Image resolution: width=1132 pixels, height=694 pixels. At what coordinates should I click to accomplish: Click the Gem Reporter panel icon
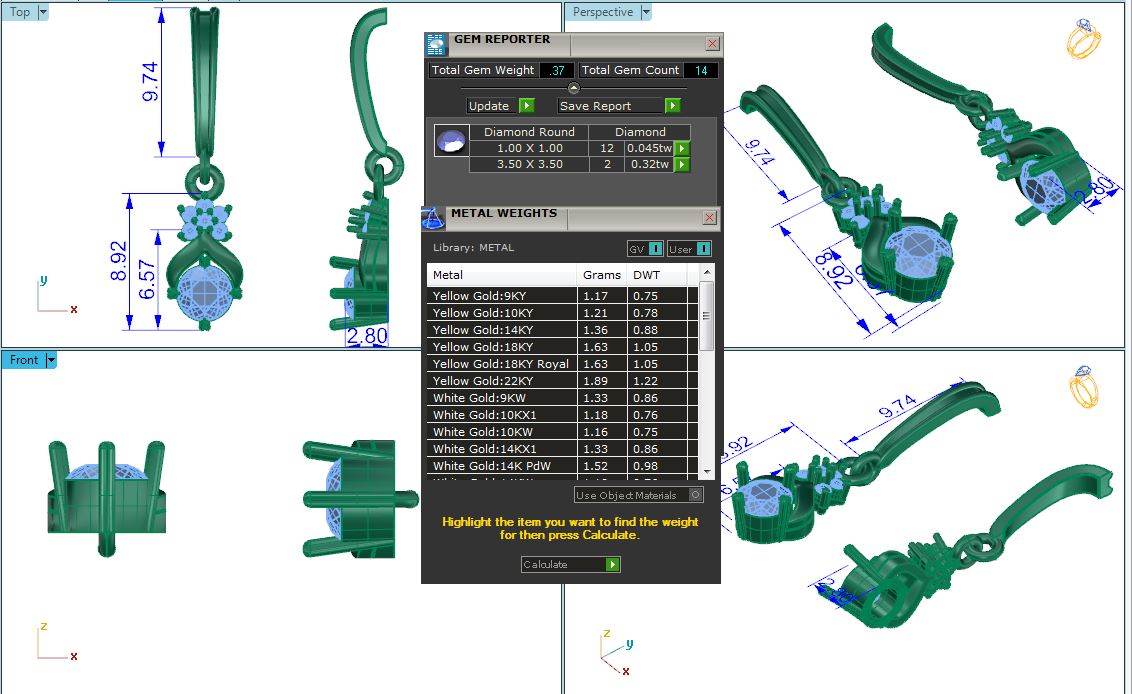[x=435, y=43]
